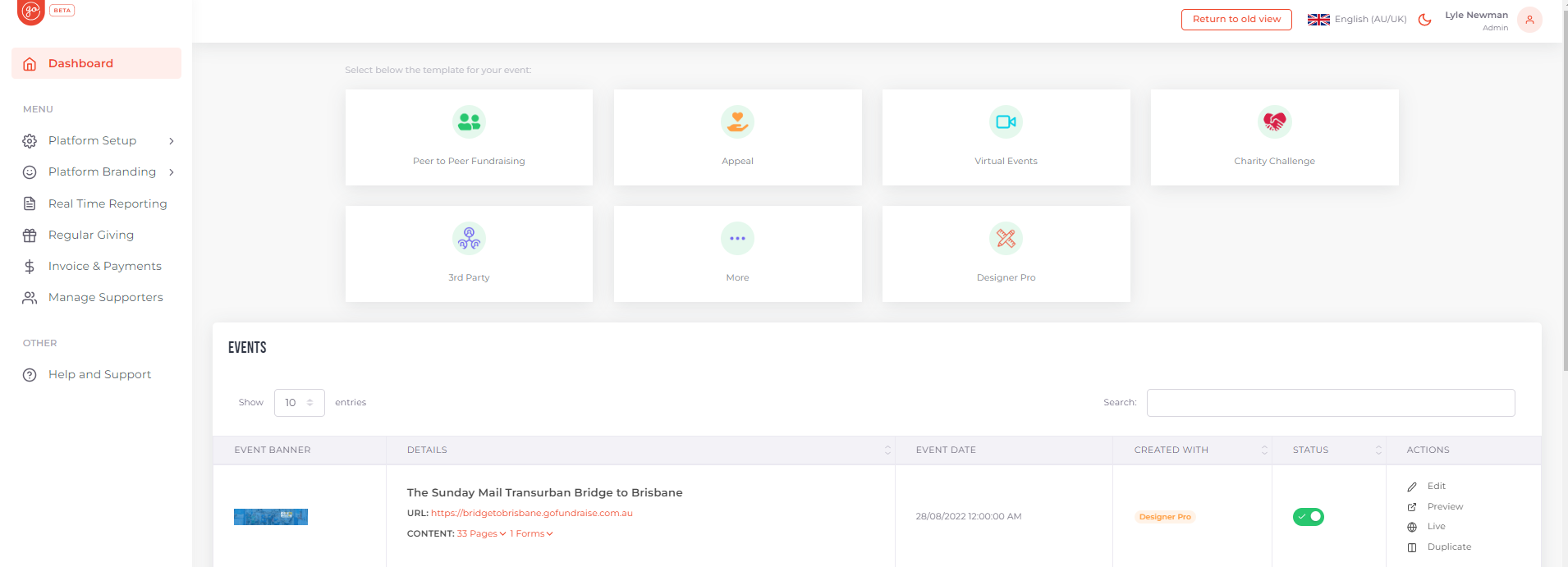1568x567 pixels.
Task: Select the Appeal template icon
Action: 737,122
